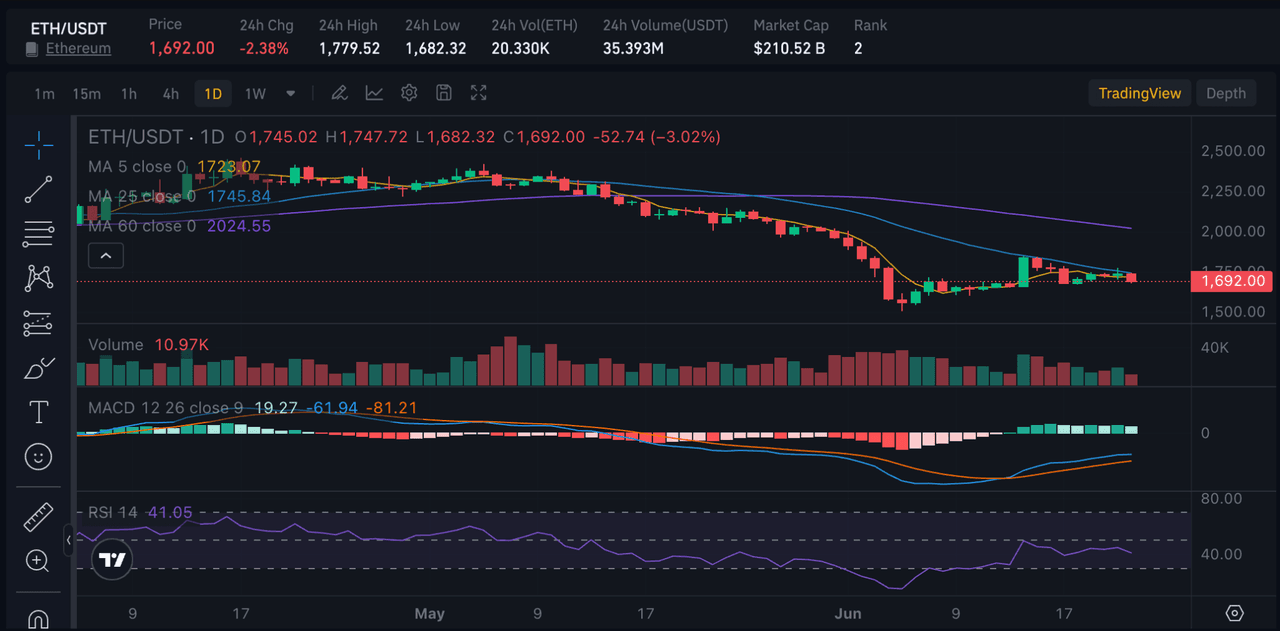The height and width of the screenshot is (631, 1280).
Task: Click the RSI 14 indicator legend
Action: click(x=113, y=512)
